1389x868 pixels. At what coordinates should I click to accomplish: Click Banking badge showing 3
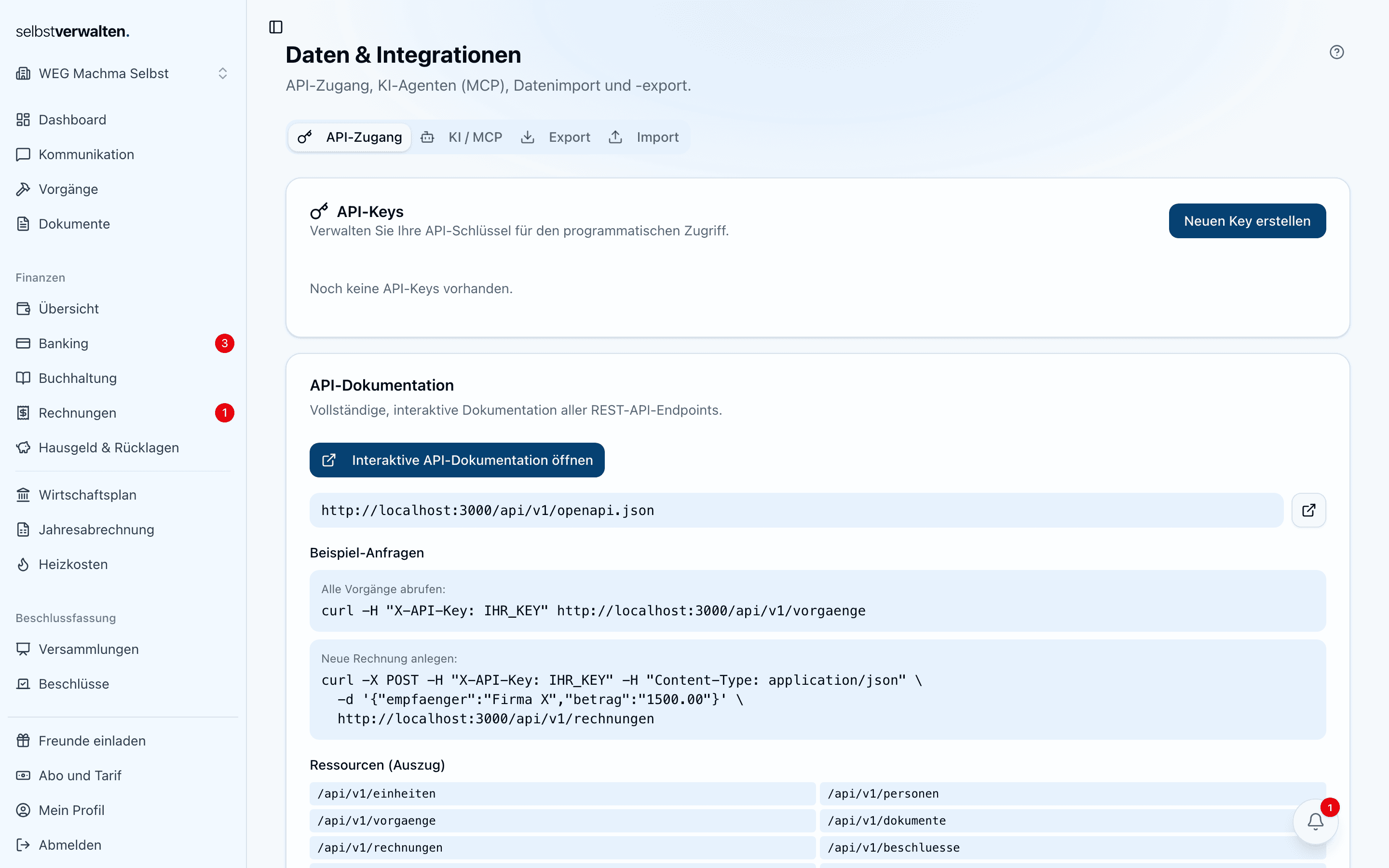tap(224, 343)
